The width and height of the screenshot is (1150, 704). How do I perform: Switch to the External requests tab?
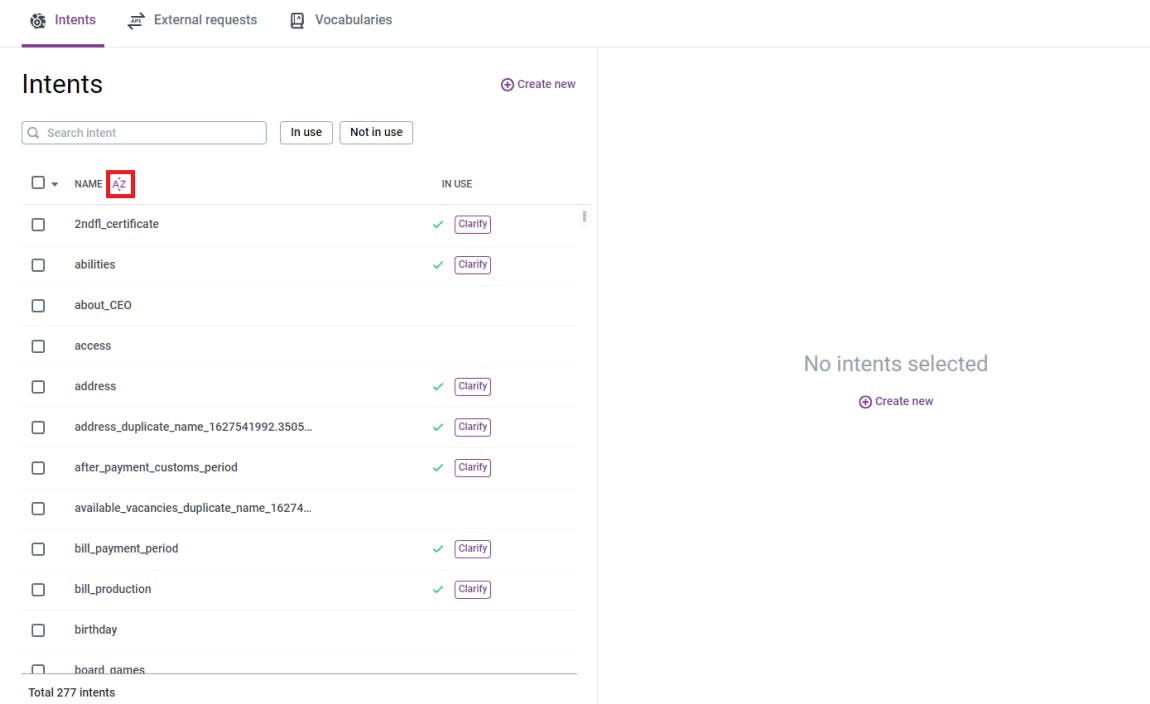tap(204, 20)
